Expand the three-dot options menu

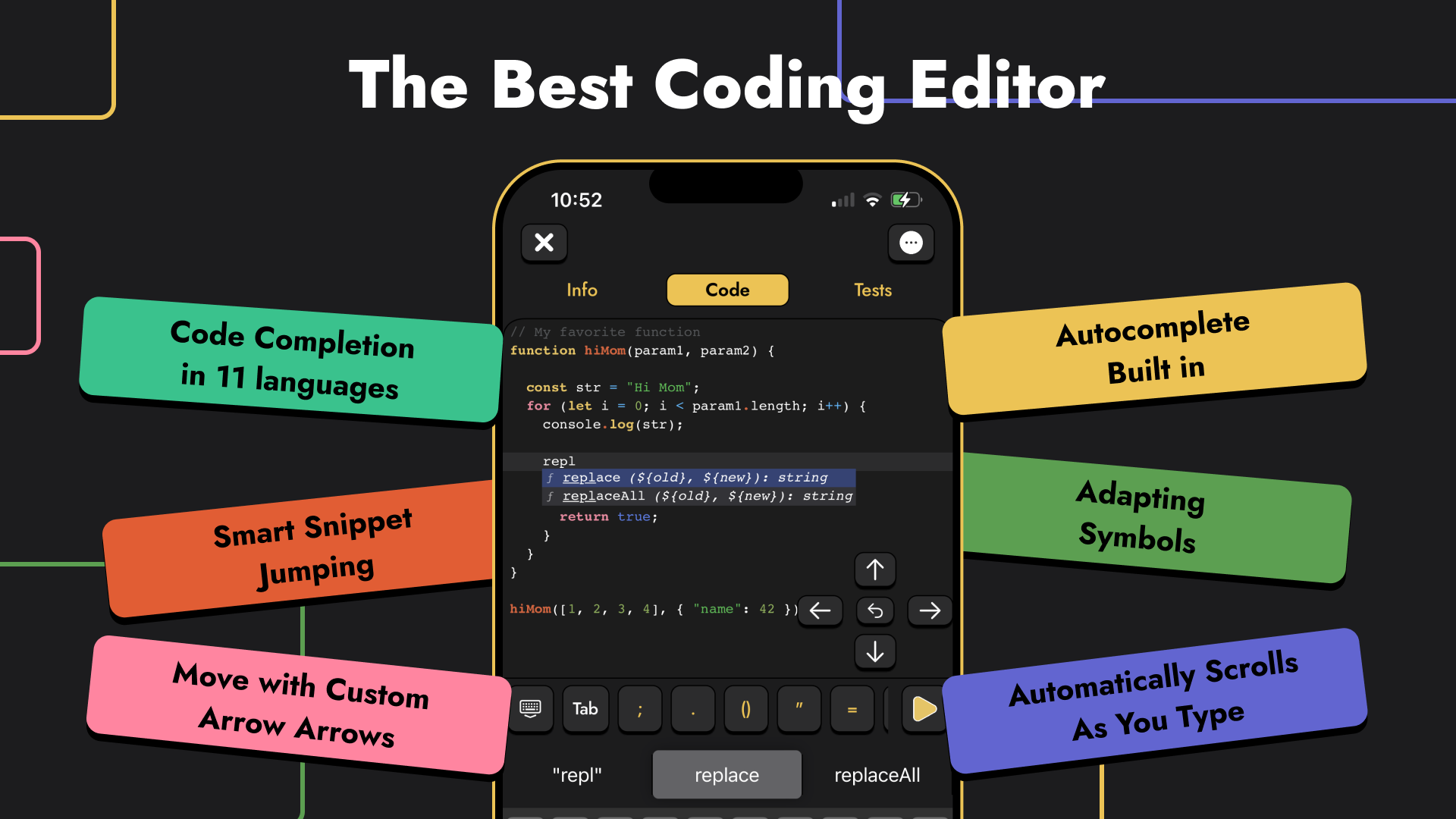pos(911,243)
